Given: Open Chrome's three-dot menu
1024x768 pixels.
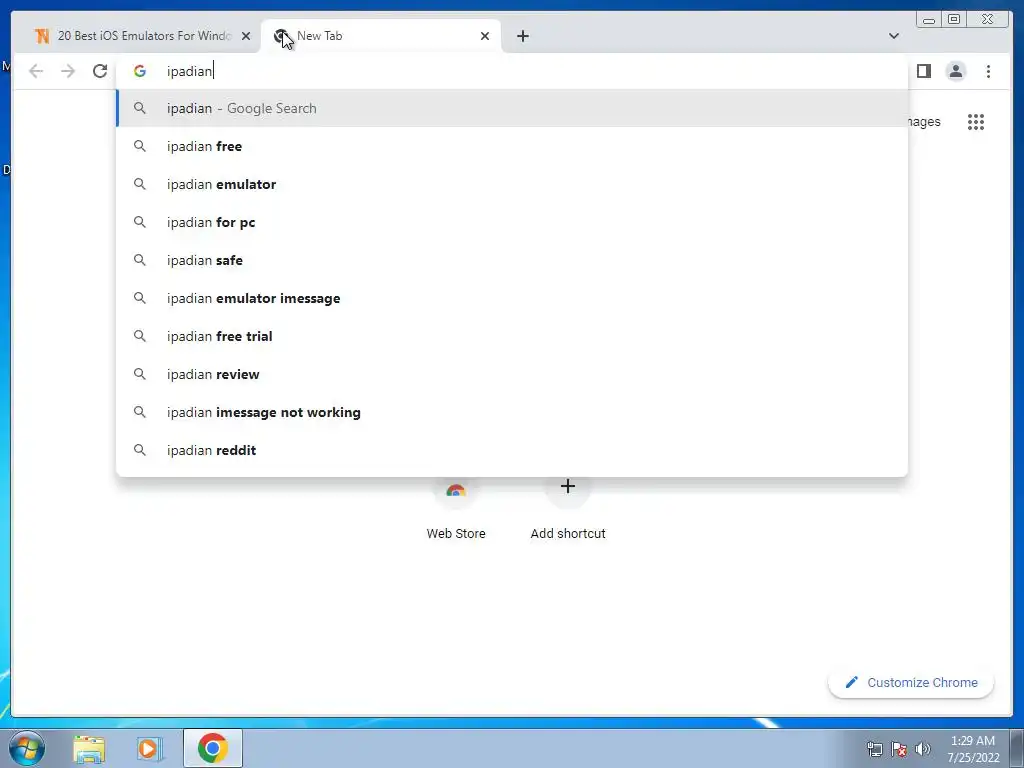Looking at the screenshot, I should coord(988,71).
